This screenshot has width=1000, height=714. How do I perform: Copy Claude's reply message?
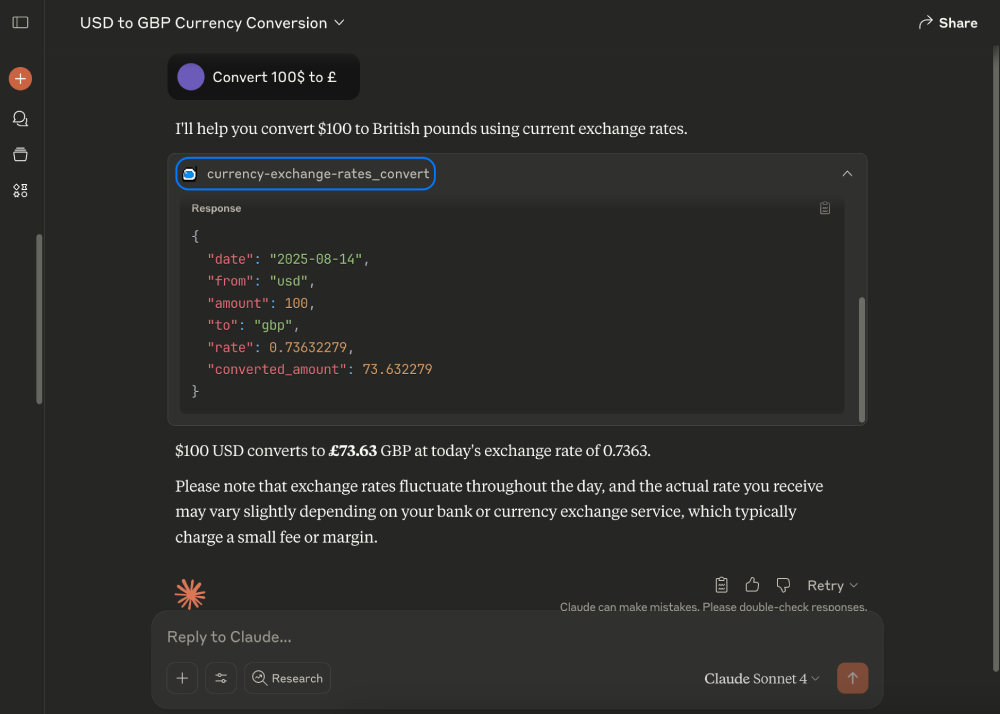pyautogui.click(x=721, y=585)
